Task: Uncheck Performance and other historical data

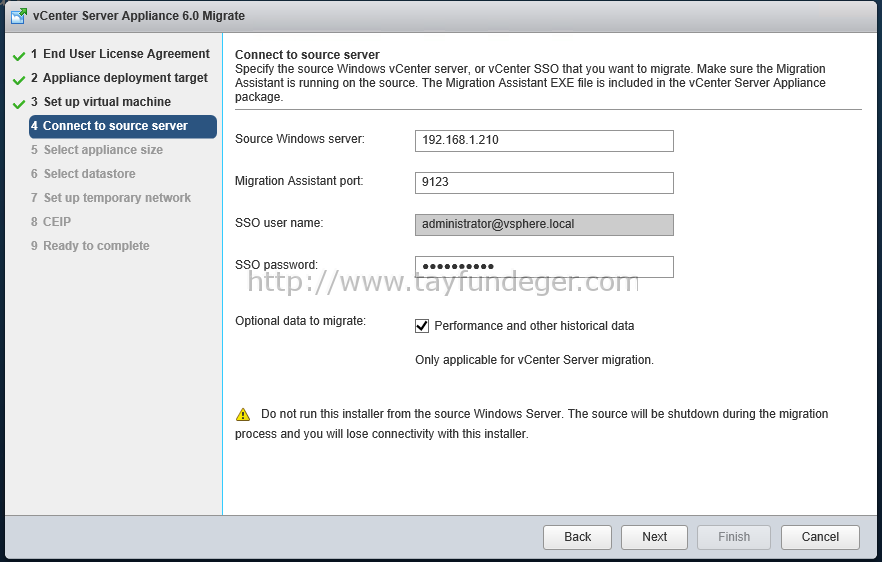Action: click(422, 326)
